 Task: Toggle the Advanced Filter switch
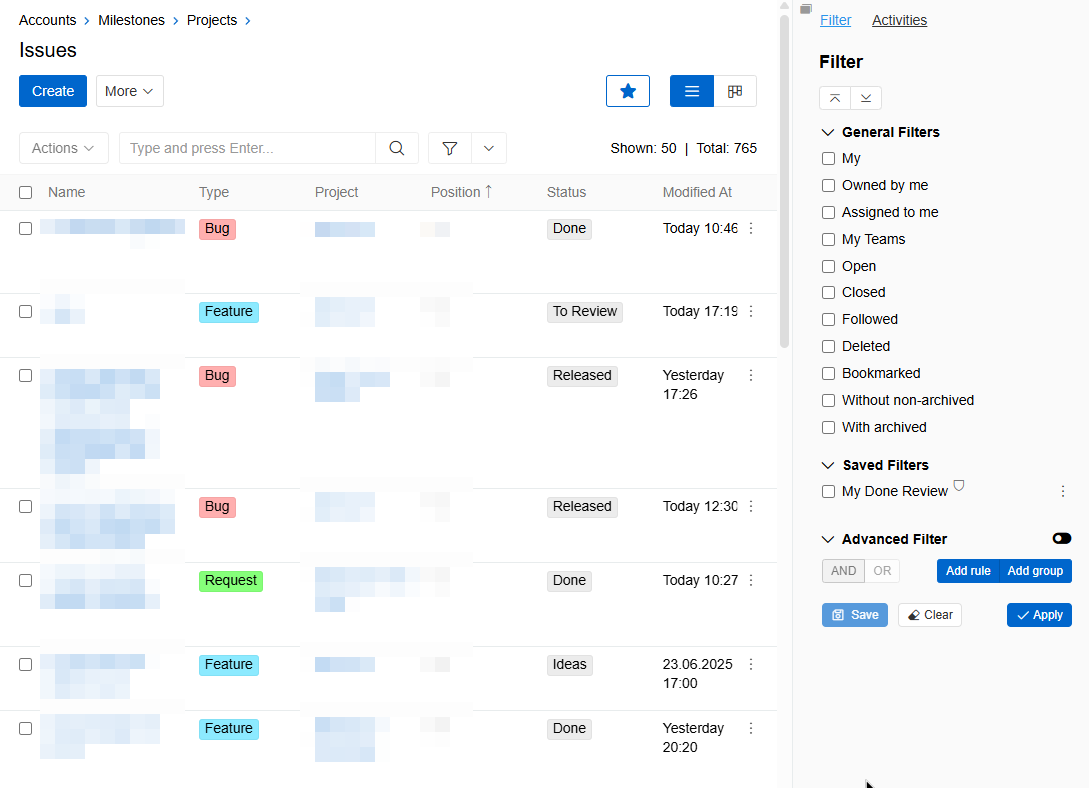[1061, 539]
